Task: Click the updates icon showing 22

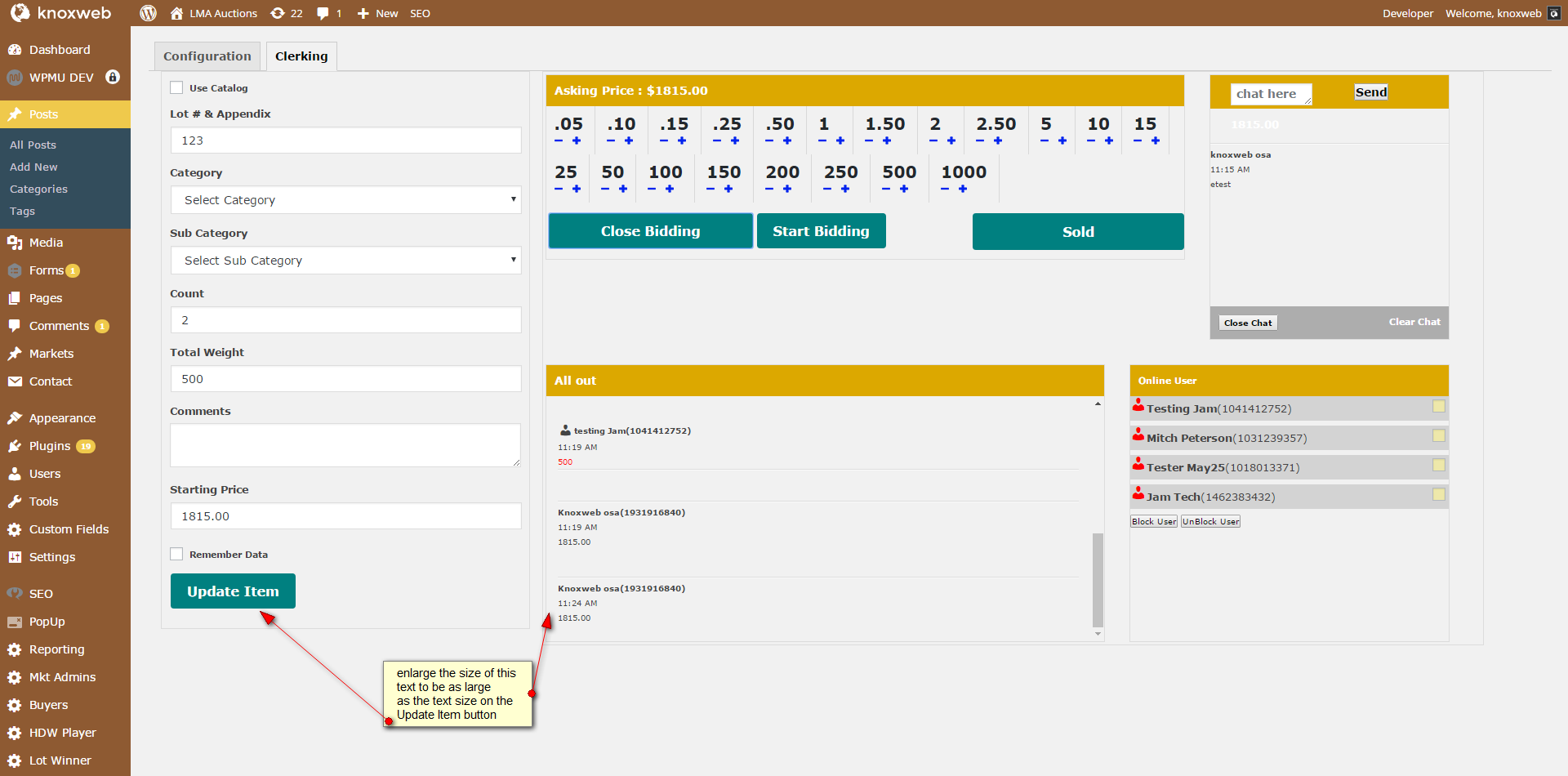Action: click(x=278, y=13)
